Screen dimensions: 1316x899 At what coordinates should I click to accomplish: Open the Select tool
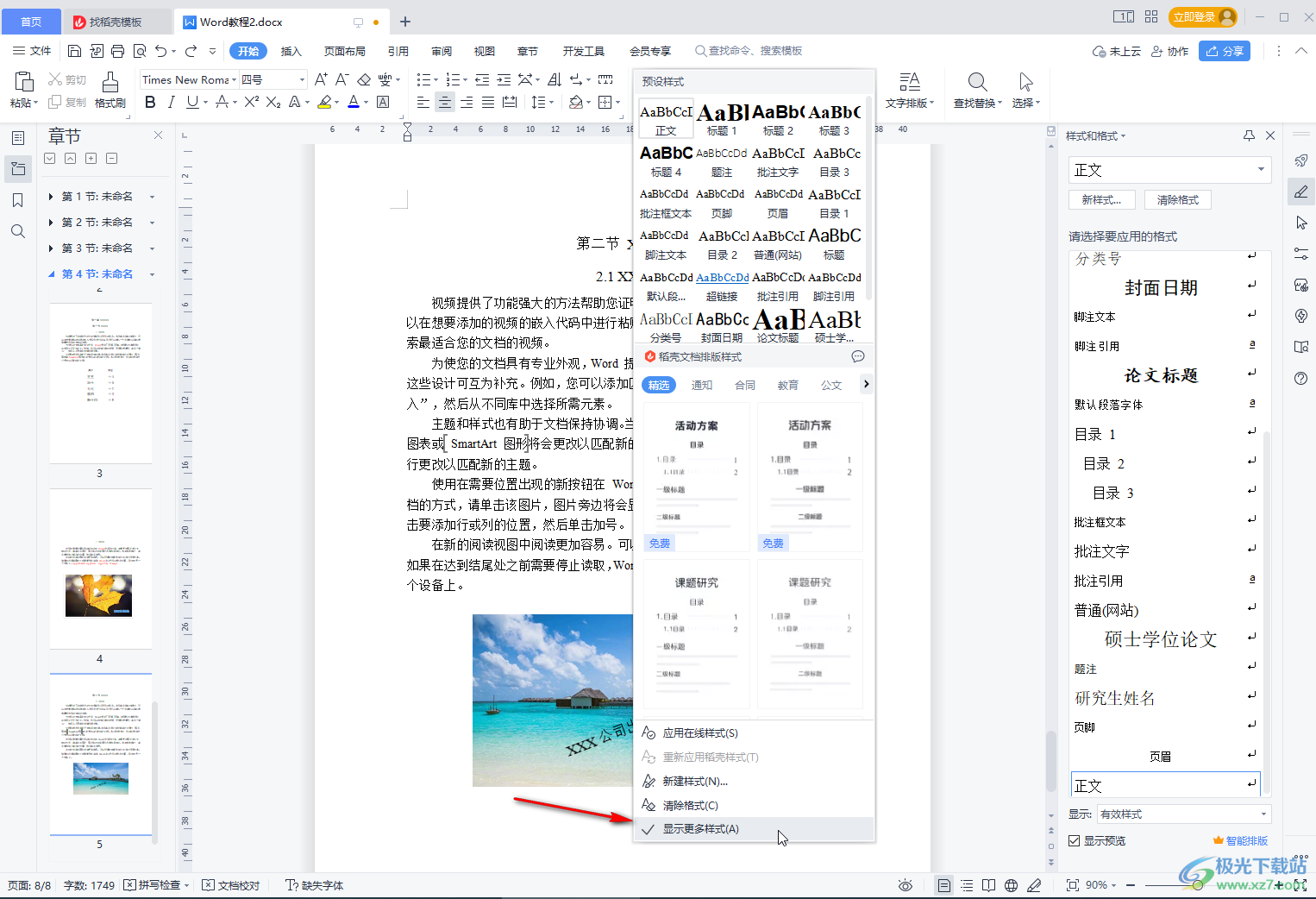coord(1025,90)
